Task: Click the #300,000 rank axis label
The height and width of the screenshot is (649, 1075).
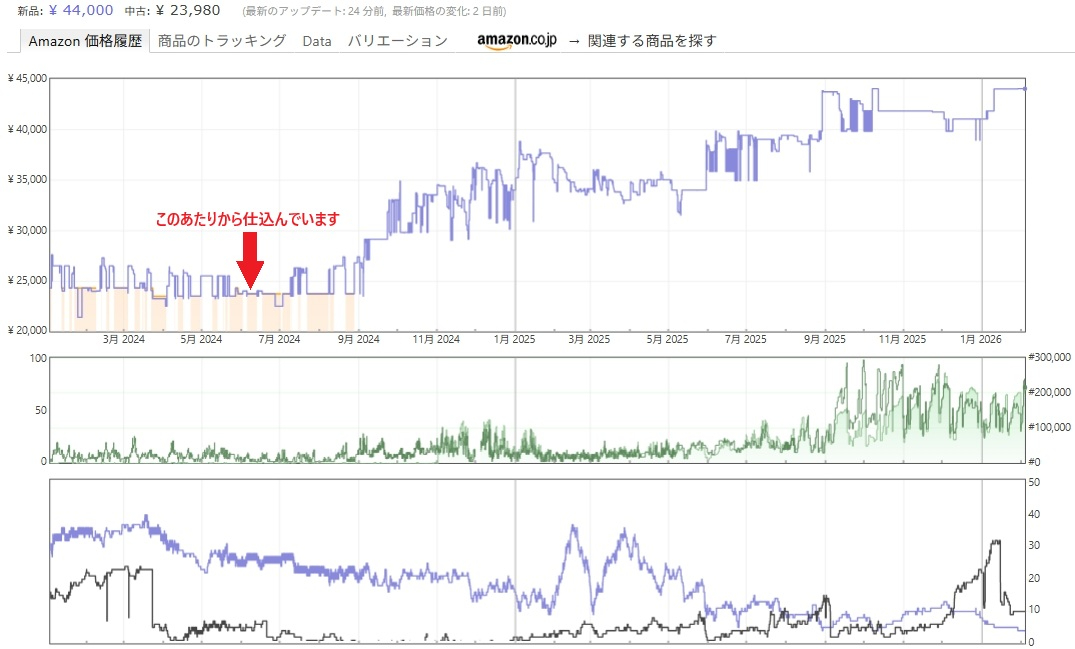Action: tap(1050, 357)
